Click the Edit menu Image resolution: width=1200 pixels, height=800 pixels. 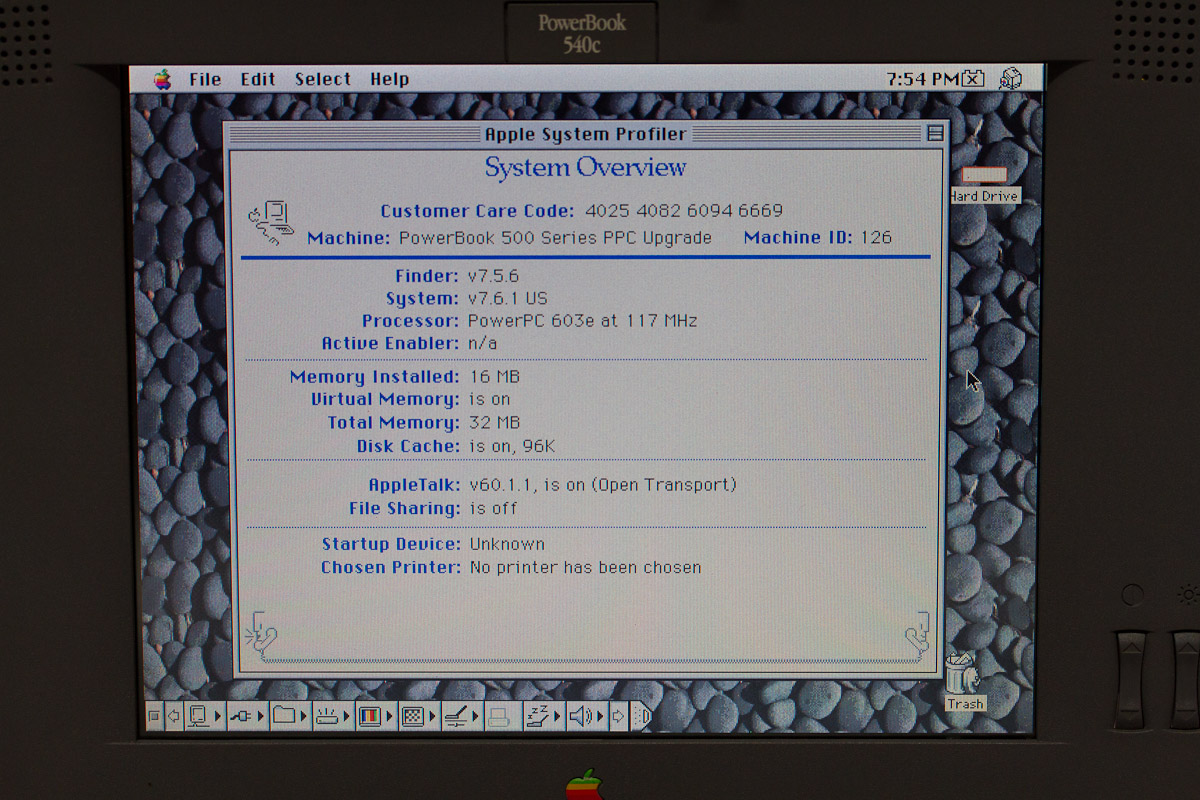[x=257, y=80]
